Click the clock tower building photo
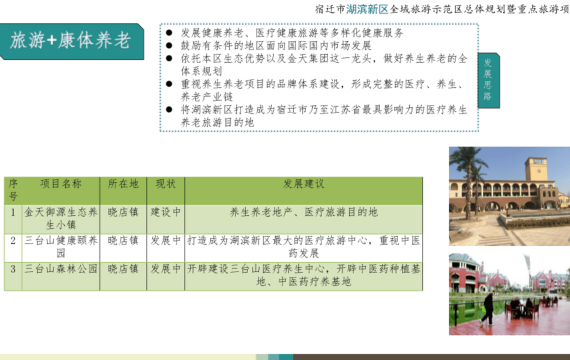Image resolution: width=570 pixels, height=360 pixels. pyautogui.click(x=509, y=196)
